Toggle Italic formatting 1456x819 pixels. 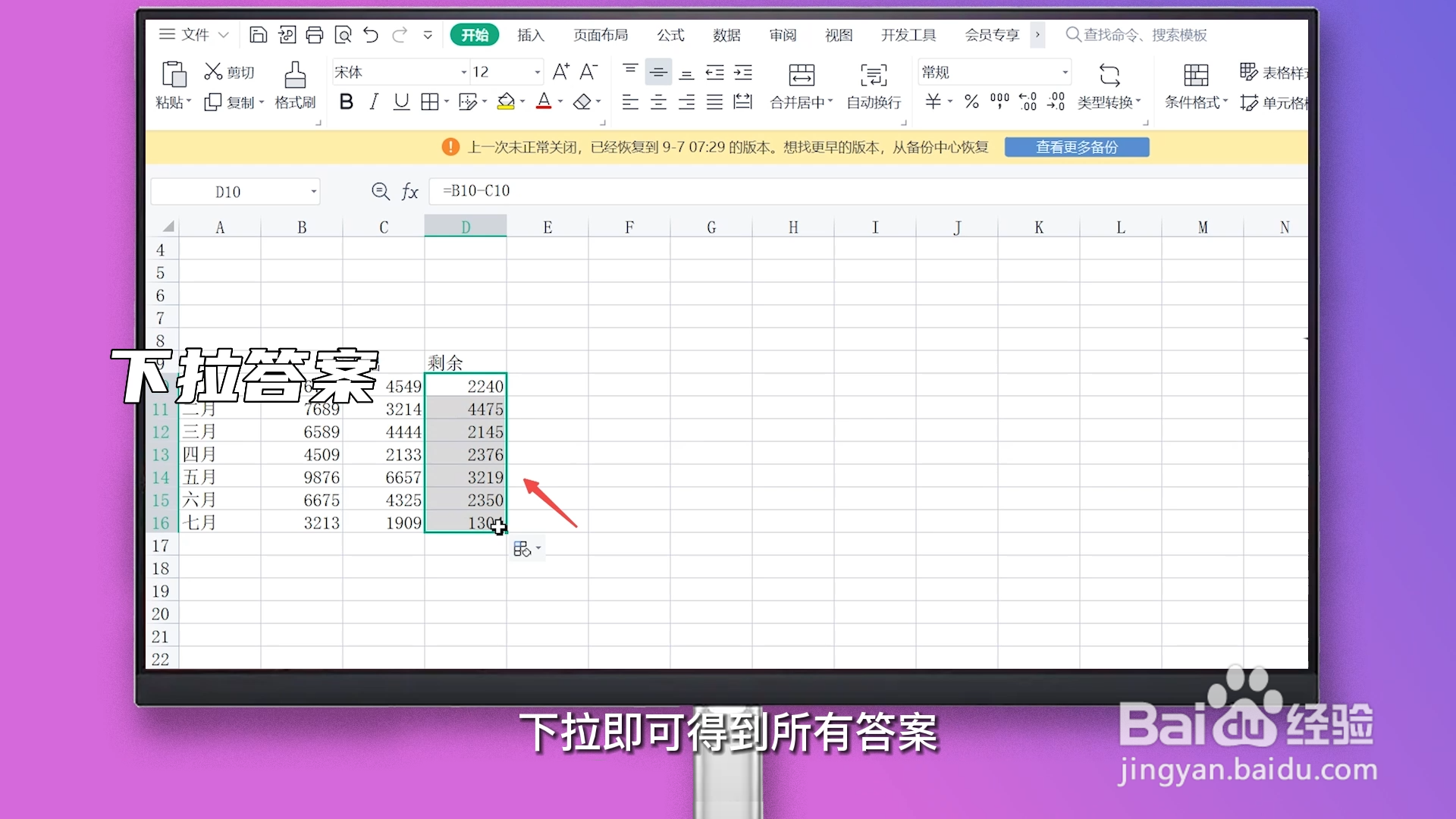coord(374,102)
